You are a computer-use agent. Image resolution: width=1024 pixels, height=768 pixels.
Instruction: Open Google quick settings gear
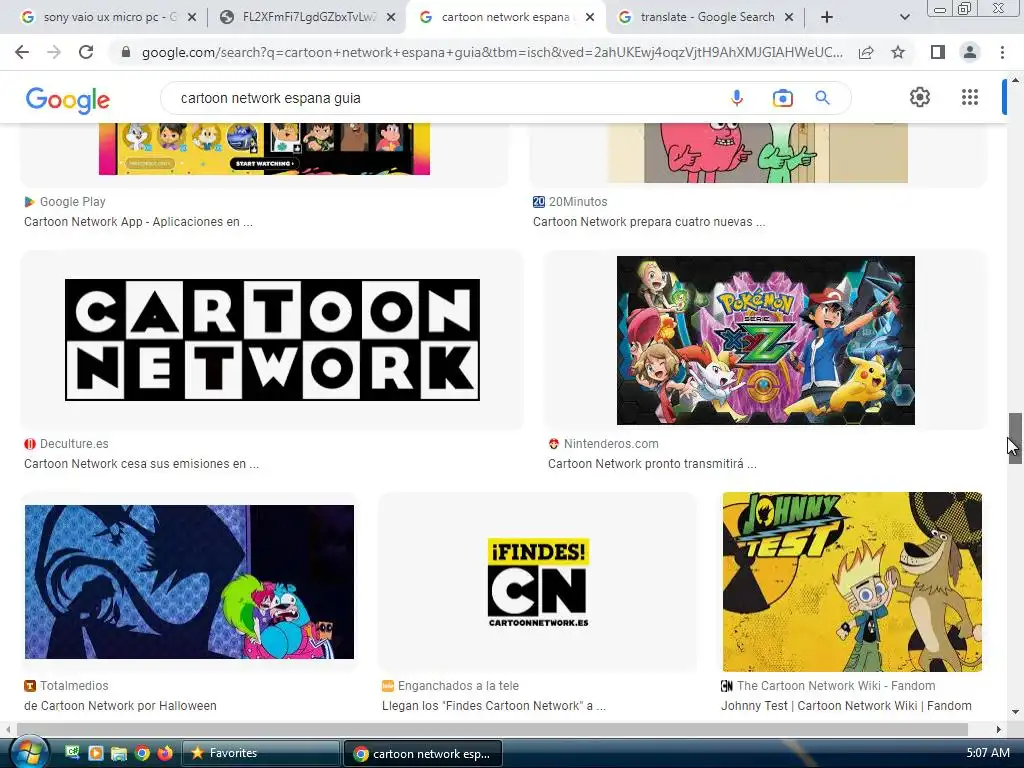(920, 97)
